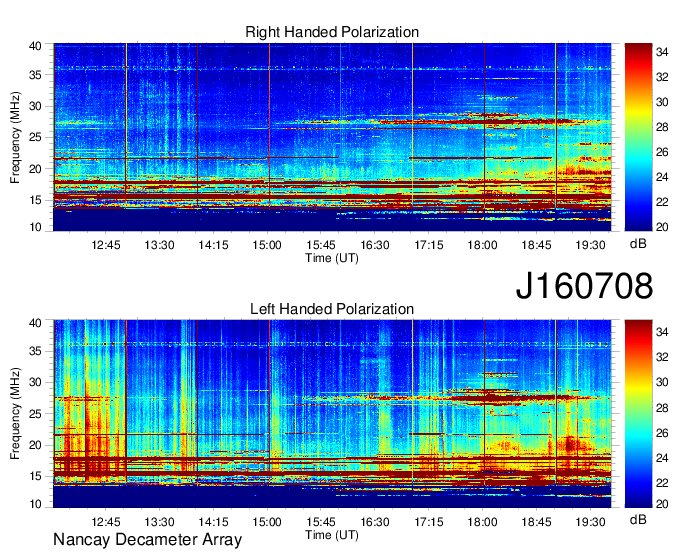
Task: Click the 25 MHz tick on Right Handed plot
Action: coord(35,137)
